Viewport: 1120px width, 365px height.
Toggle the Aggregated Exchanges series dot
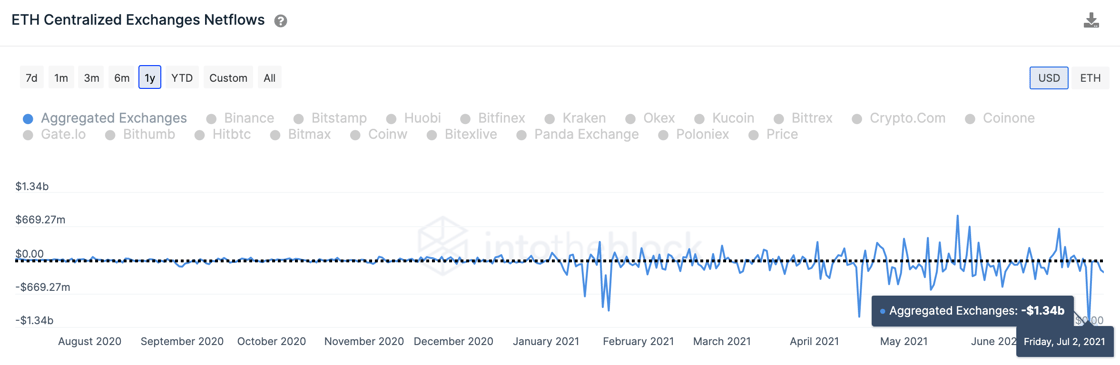pyautogui.click(x=28, y=119)
